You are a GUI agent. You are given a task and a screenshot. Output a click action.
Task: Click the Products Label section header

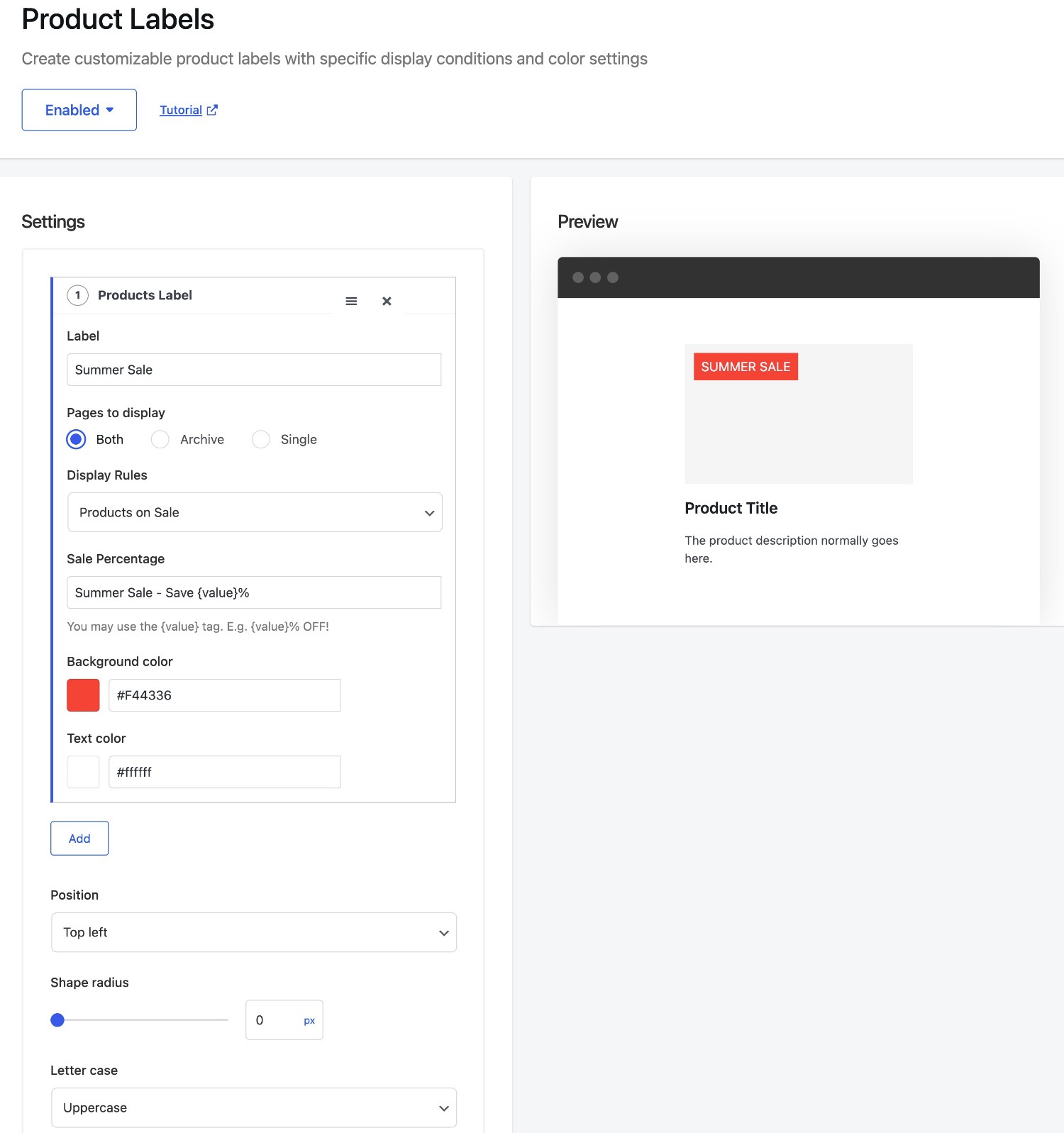[145, 295]
